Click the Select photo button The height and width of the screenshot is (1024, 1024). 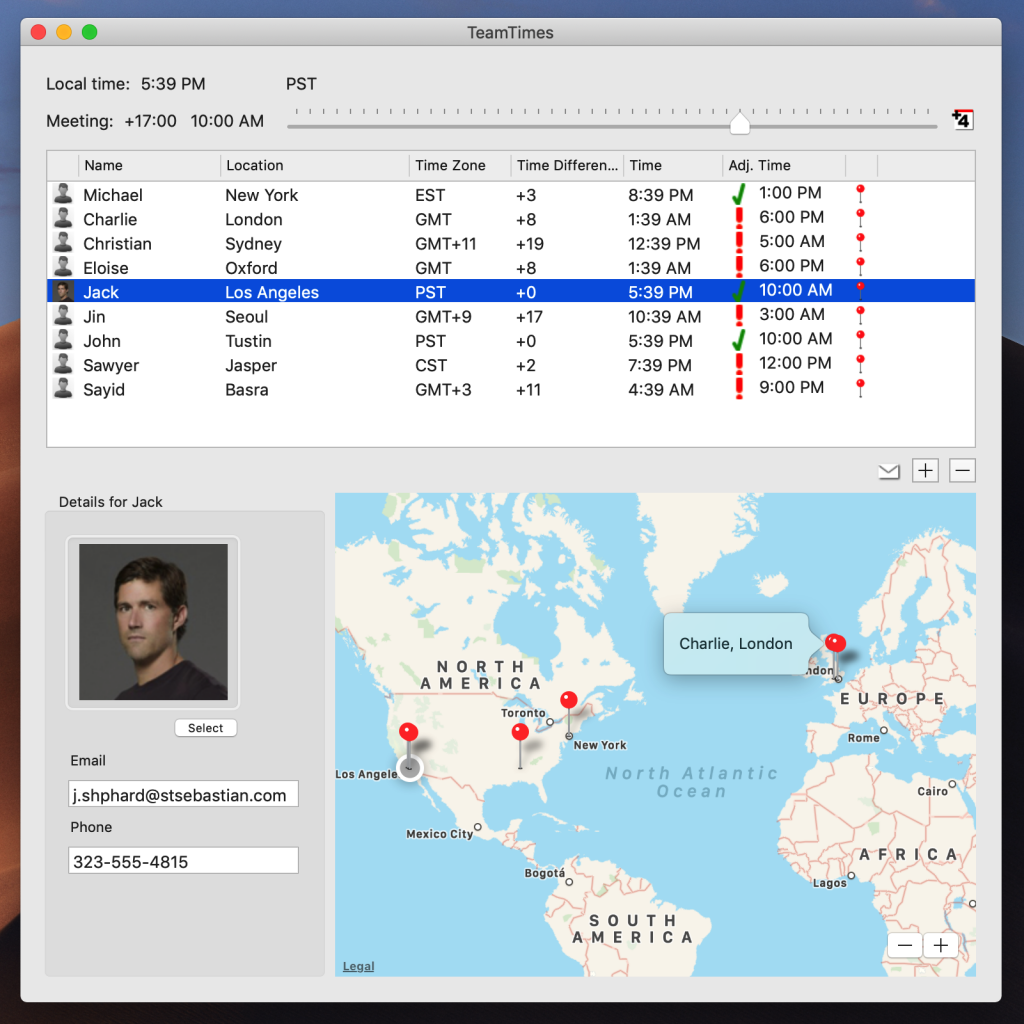coord(206,728)
